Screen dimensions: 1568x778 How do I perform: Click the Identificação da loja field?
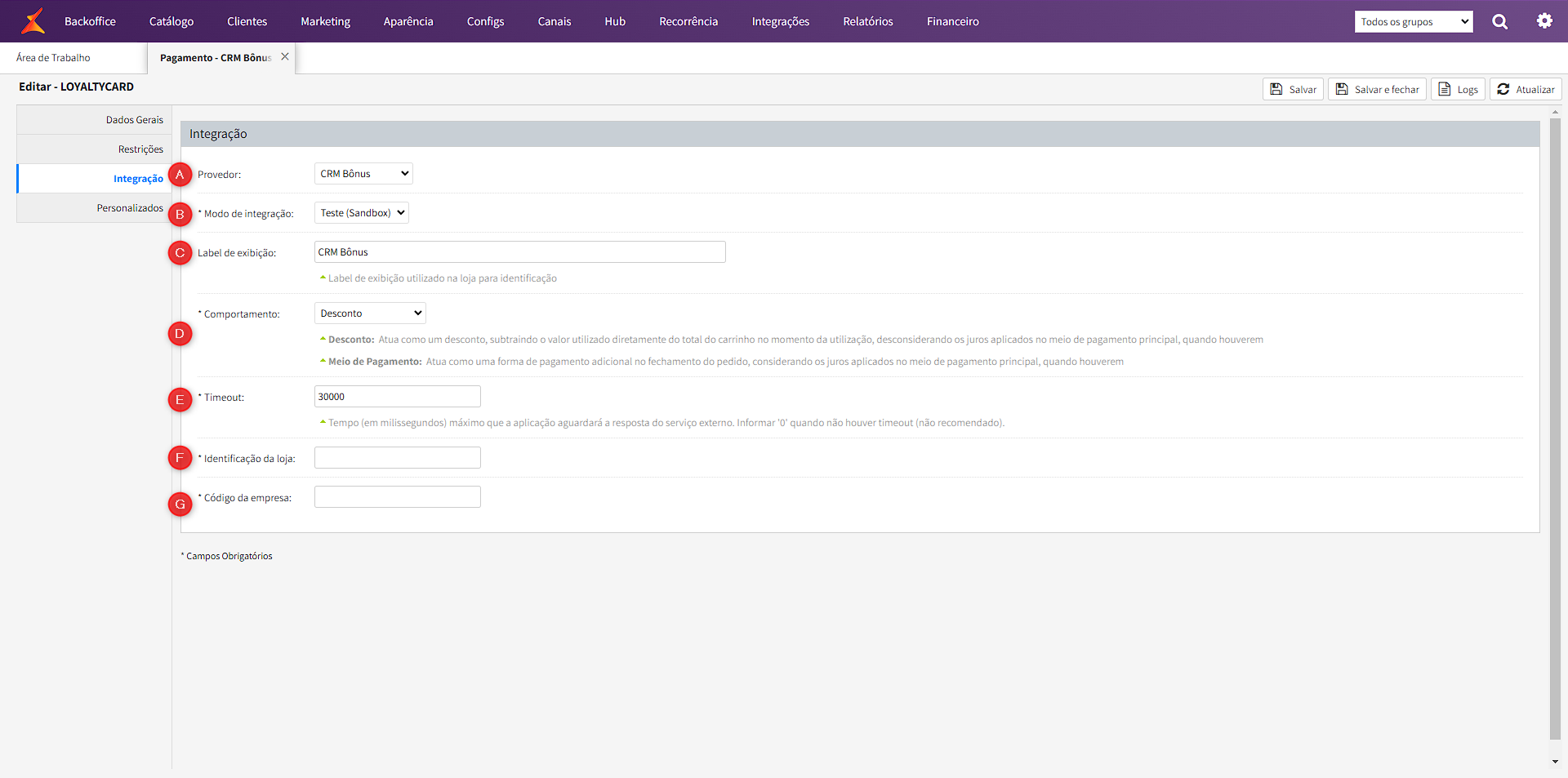pos(397,458)
